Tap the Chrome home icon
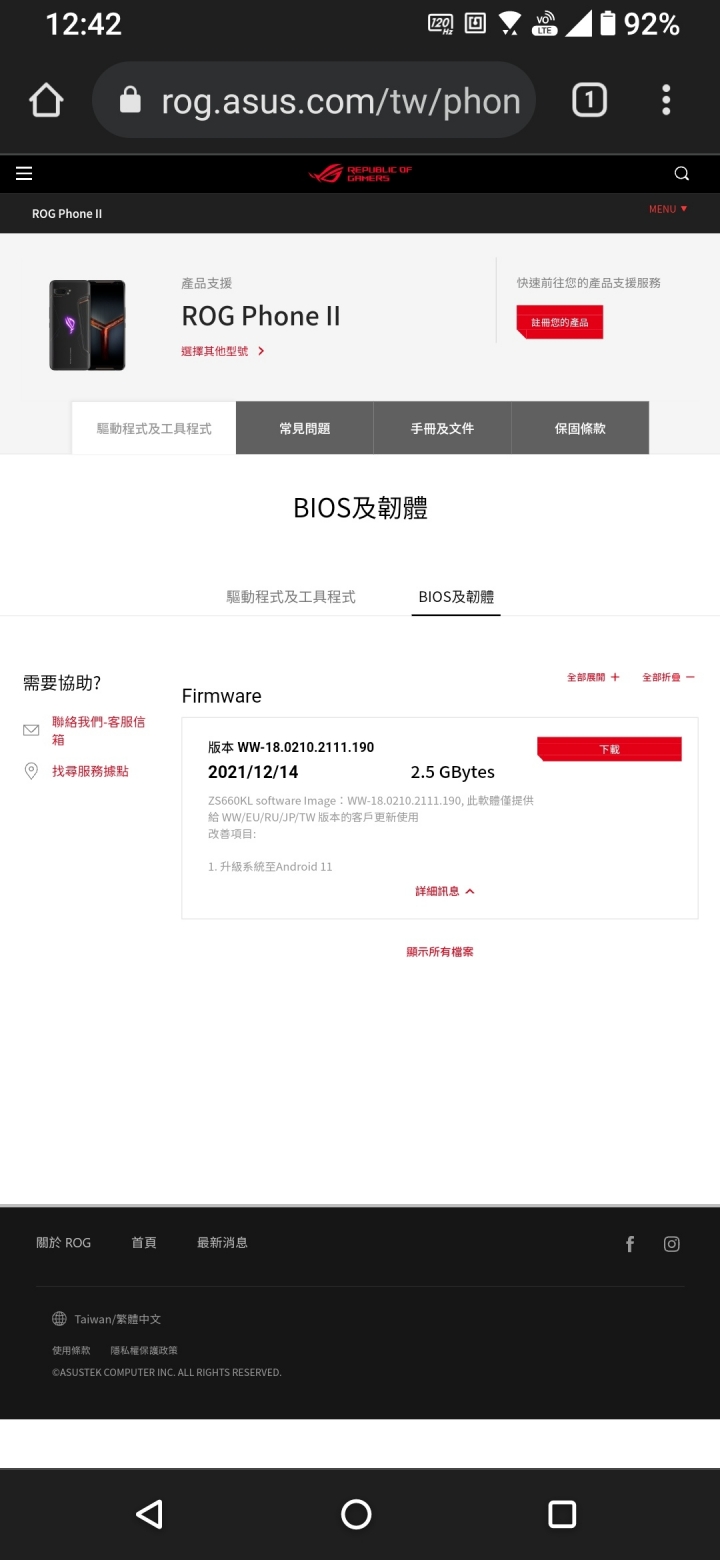720x1560 pixels. [46, 100]
